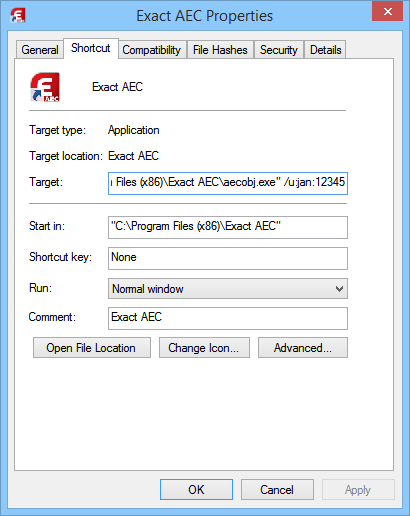Open the Security tab
Viewport: 410px width, 516px height.
tap(279, 50)
